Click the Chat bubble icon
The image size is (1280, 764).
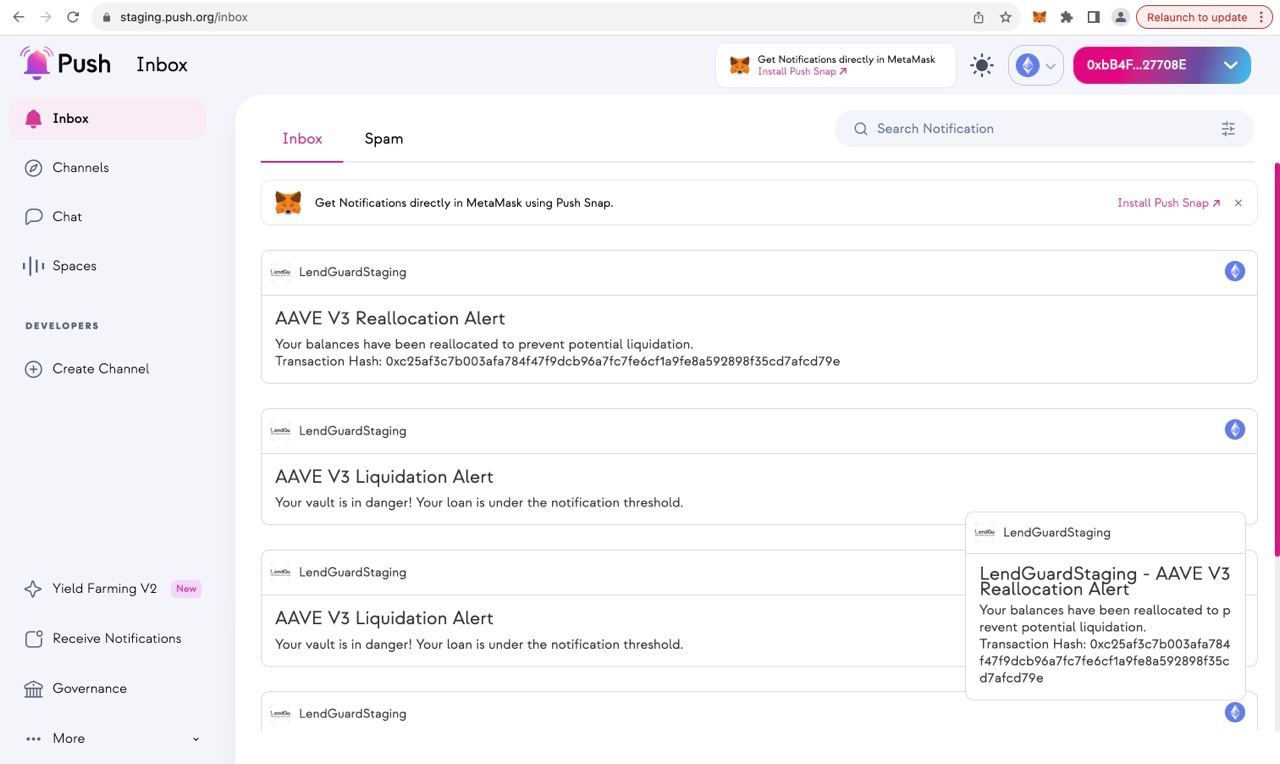[x=34, y=217]
